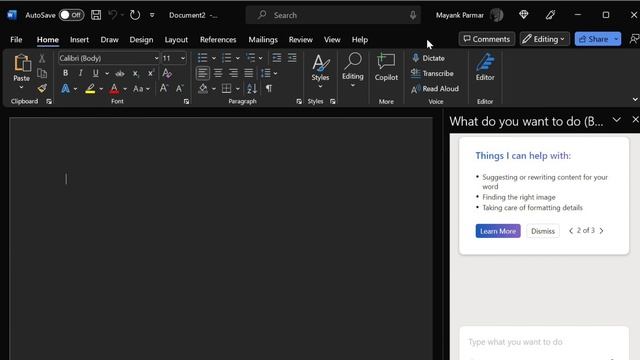
Task: Open the Calibri (Body) font dropdown
Action: pyautogui.click(x=156, y=58)
